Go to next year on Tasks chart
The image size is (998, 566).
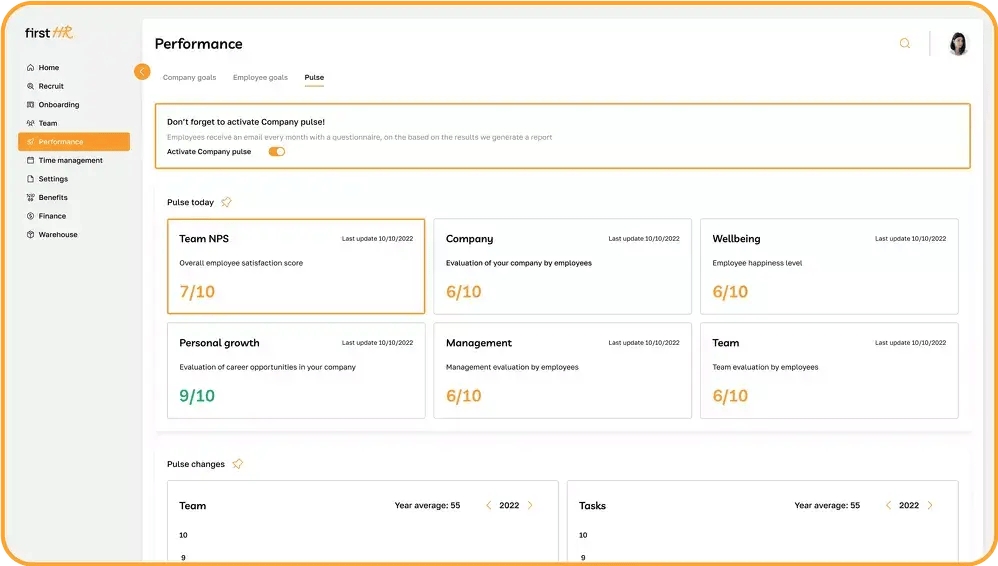(930, 506)
